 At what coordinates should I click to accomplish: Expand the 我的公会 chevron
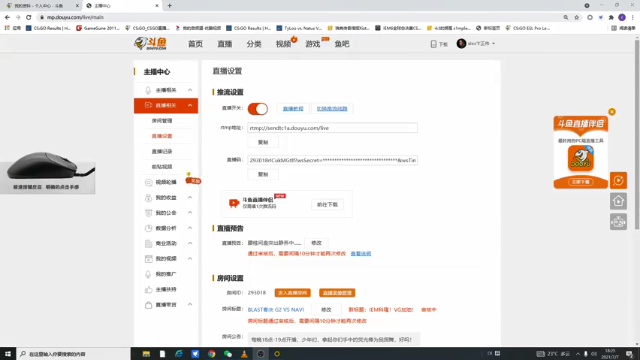pyautogui.click(x=190, y=213)
